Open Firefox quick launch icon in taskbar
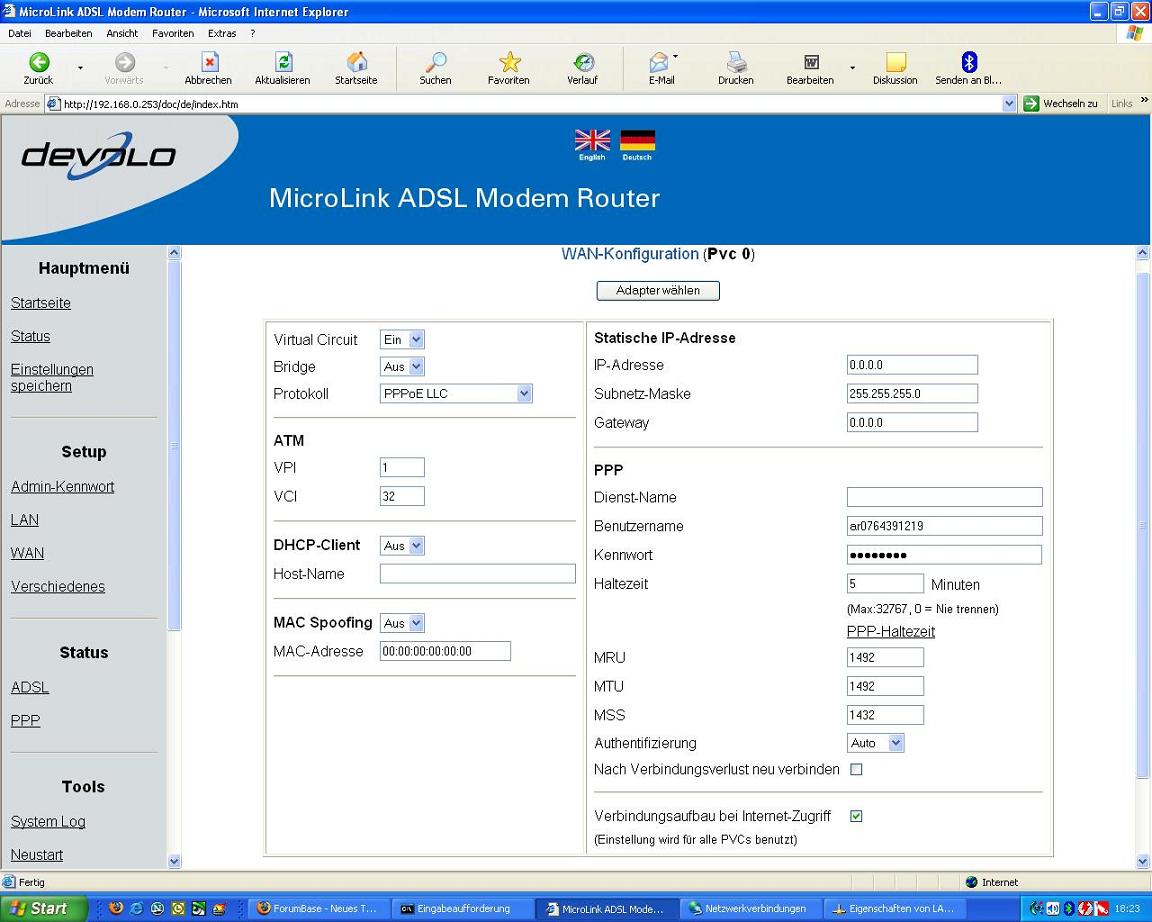 click(x=115, y=909)
